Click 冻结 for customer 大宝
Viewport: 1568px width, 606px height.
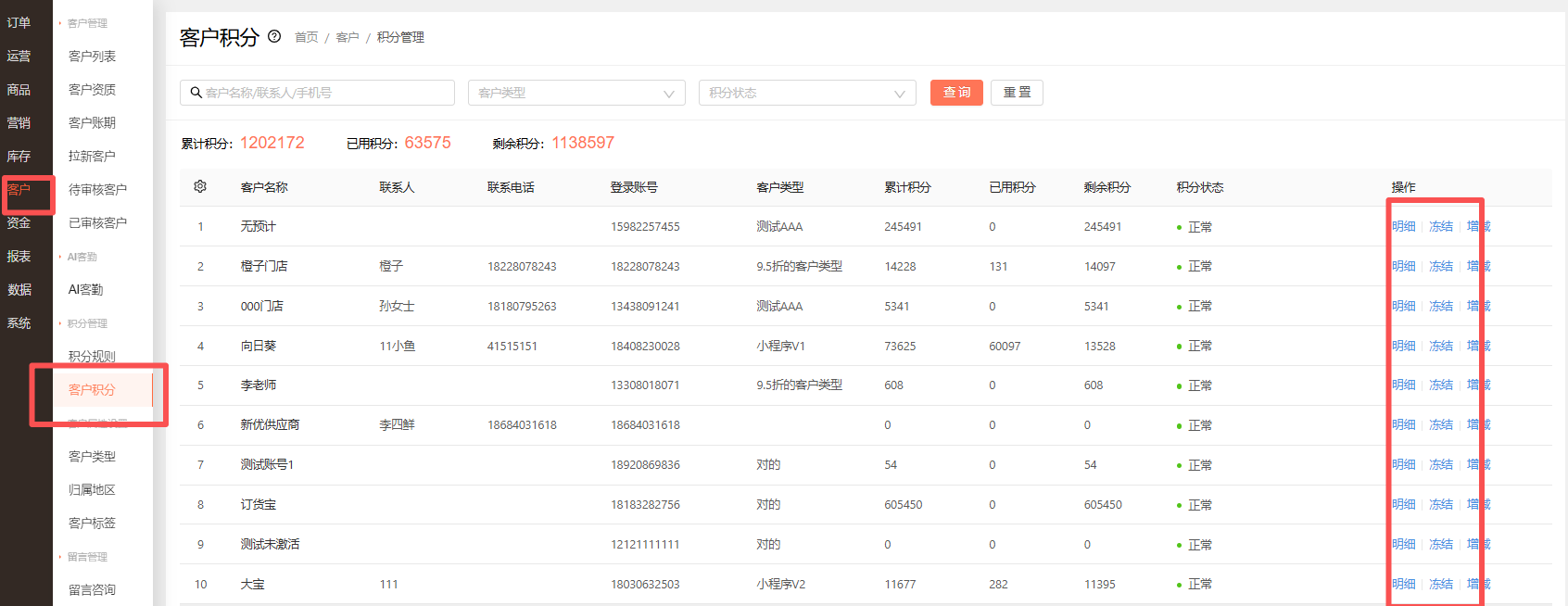point(1441,584)
